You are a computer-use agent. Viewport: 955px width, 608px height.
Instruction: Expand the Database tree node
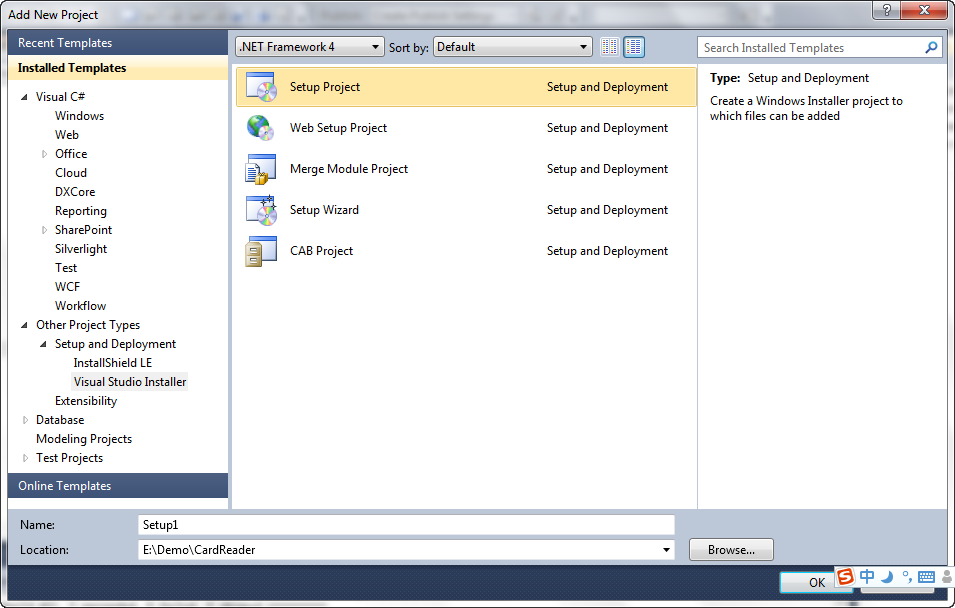(x=25, y=421)
